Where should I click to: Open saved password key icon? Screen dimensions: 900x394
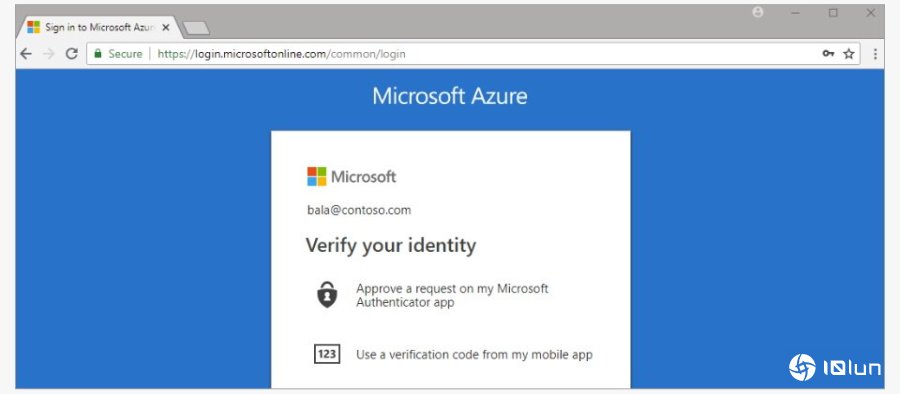(828, 54)
